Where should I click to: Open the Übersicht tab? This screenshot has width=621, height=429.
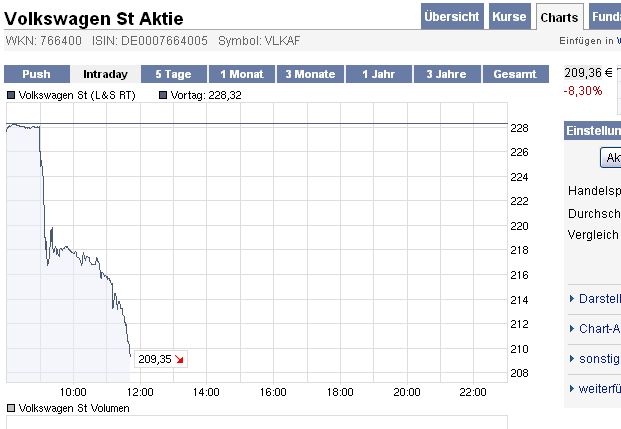point(452,16)
